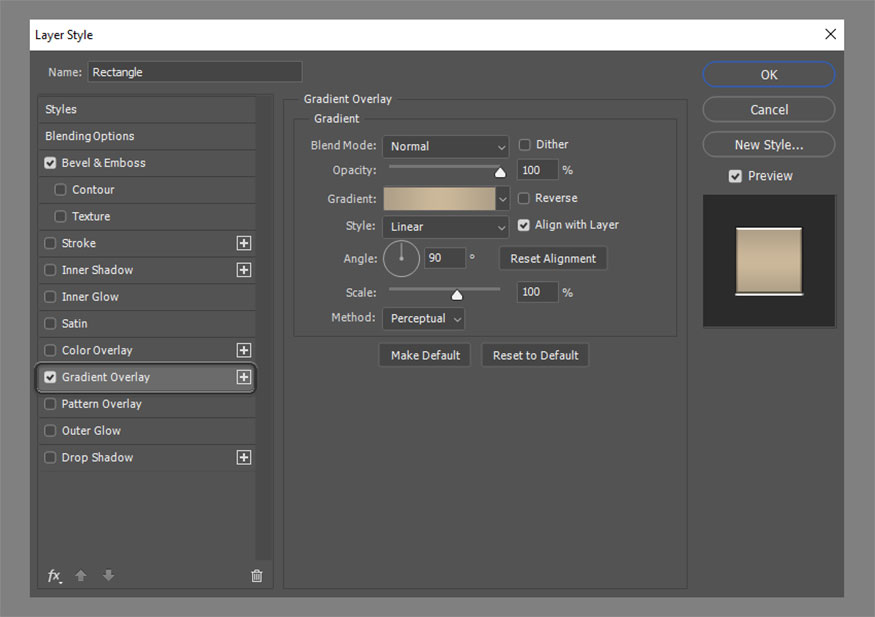Click Reset Alignment button
The width and height of the screenshot is (875, 617).
(x=553, y=259)
